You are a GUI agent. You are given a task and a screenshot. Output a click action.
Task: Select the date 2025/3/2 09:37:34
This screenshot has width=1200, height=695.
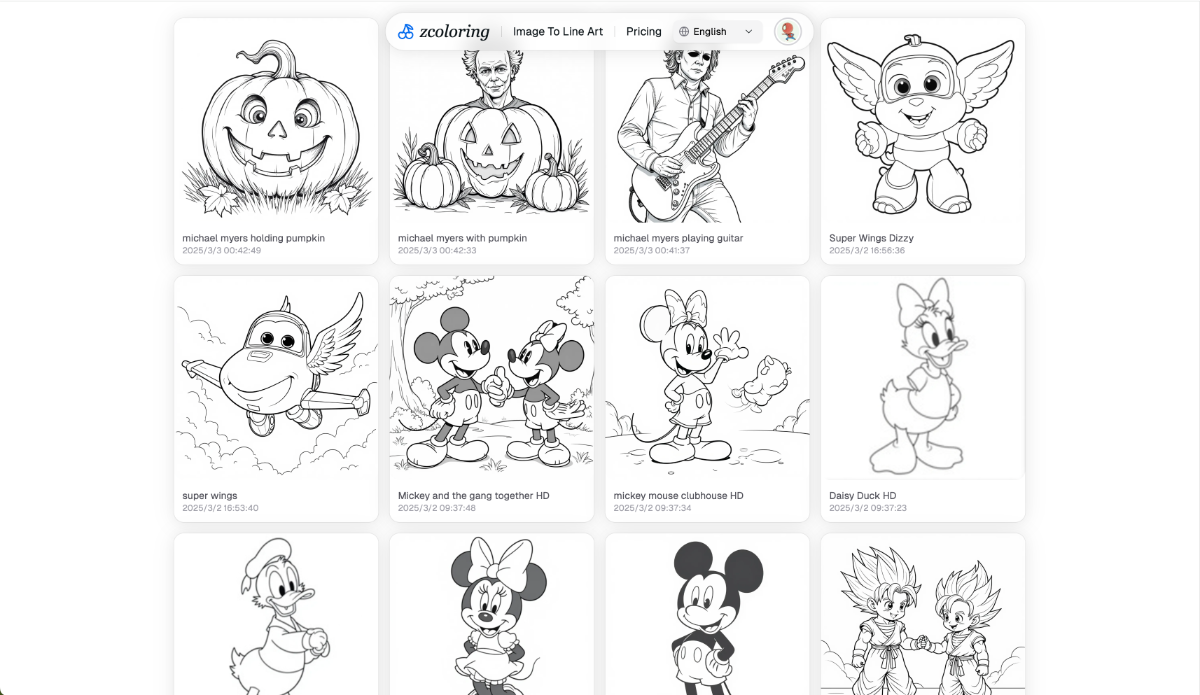pyautogui.click(x=652, y=508)
